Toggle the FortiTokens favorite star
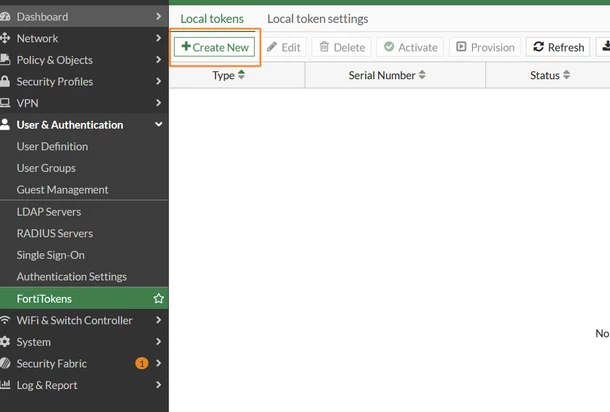 (158, 298)
